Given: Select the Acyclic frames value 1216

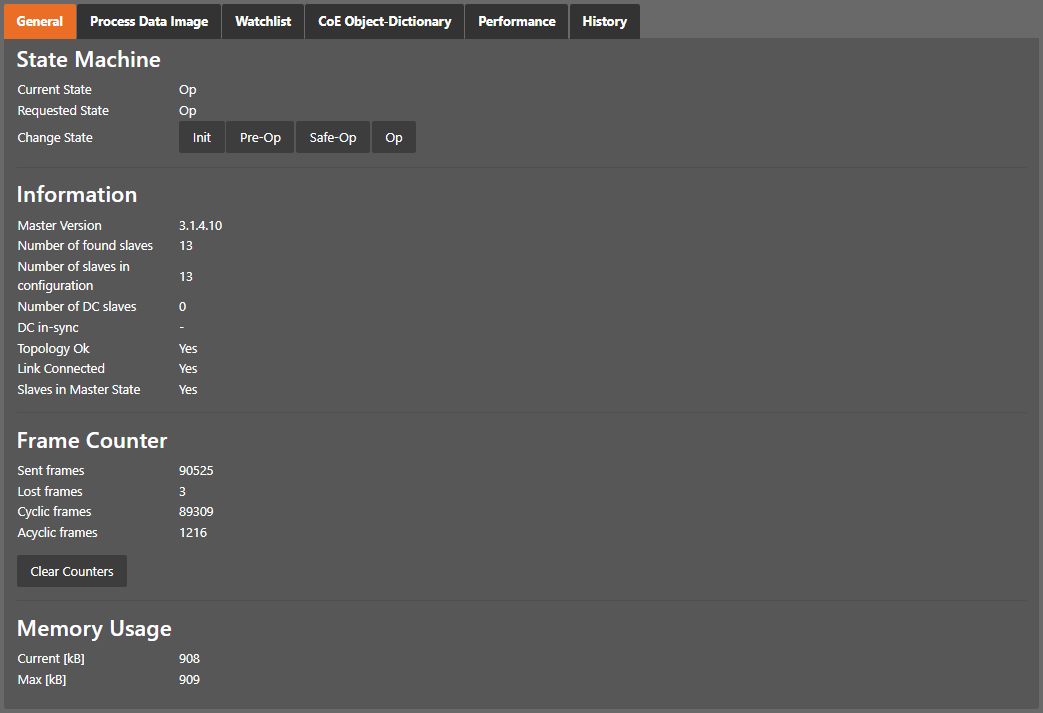Looking at the screenshot, I should click(x=193, y=533).
